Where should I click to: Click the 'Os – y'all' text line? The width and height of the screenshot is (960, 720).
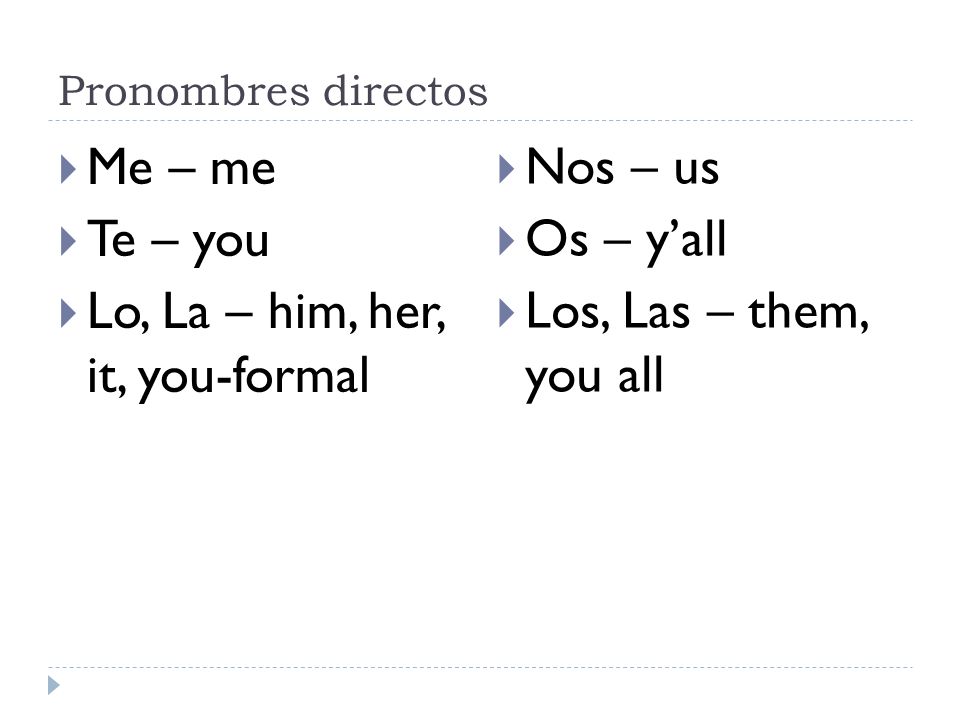[626, 241]
